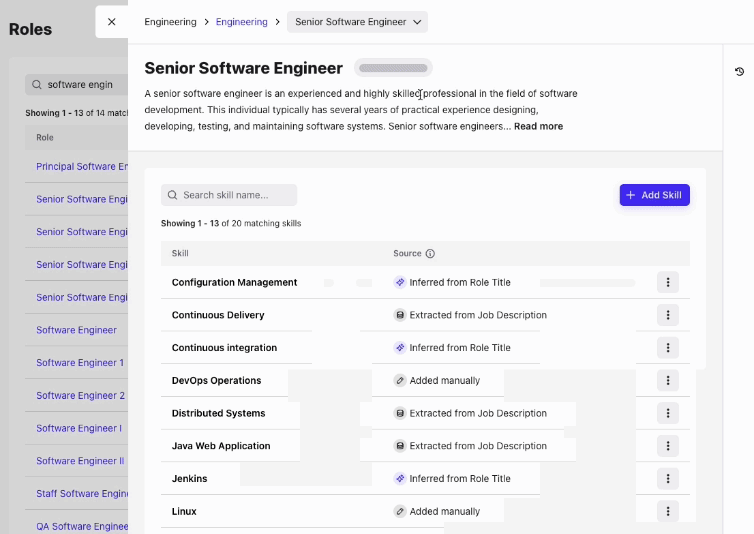Focus the roles search field

pyautogui.click(x=77, y=85)
